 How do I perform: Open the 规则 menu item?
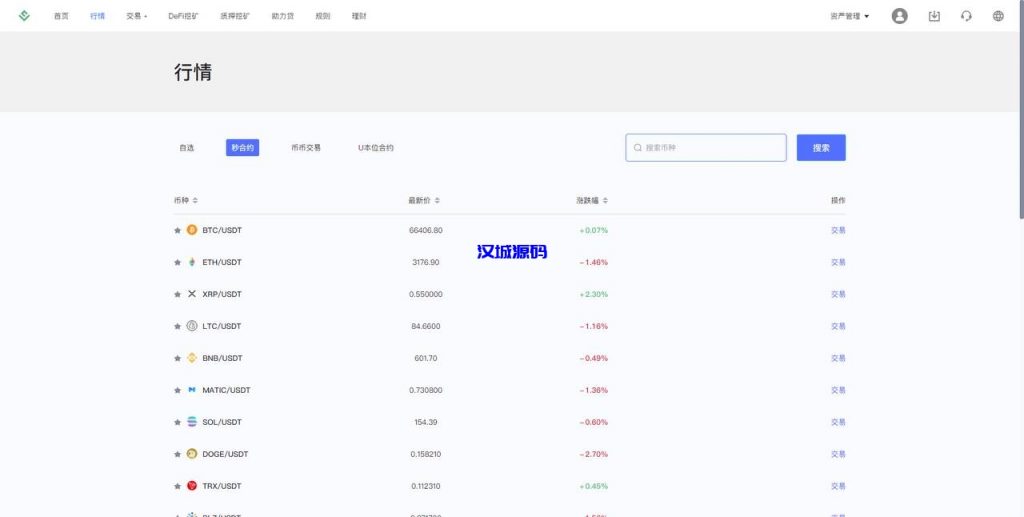(323, 16)
